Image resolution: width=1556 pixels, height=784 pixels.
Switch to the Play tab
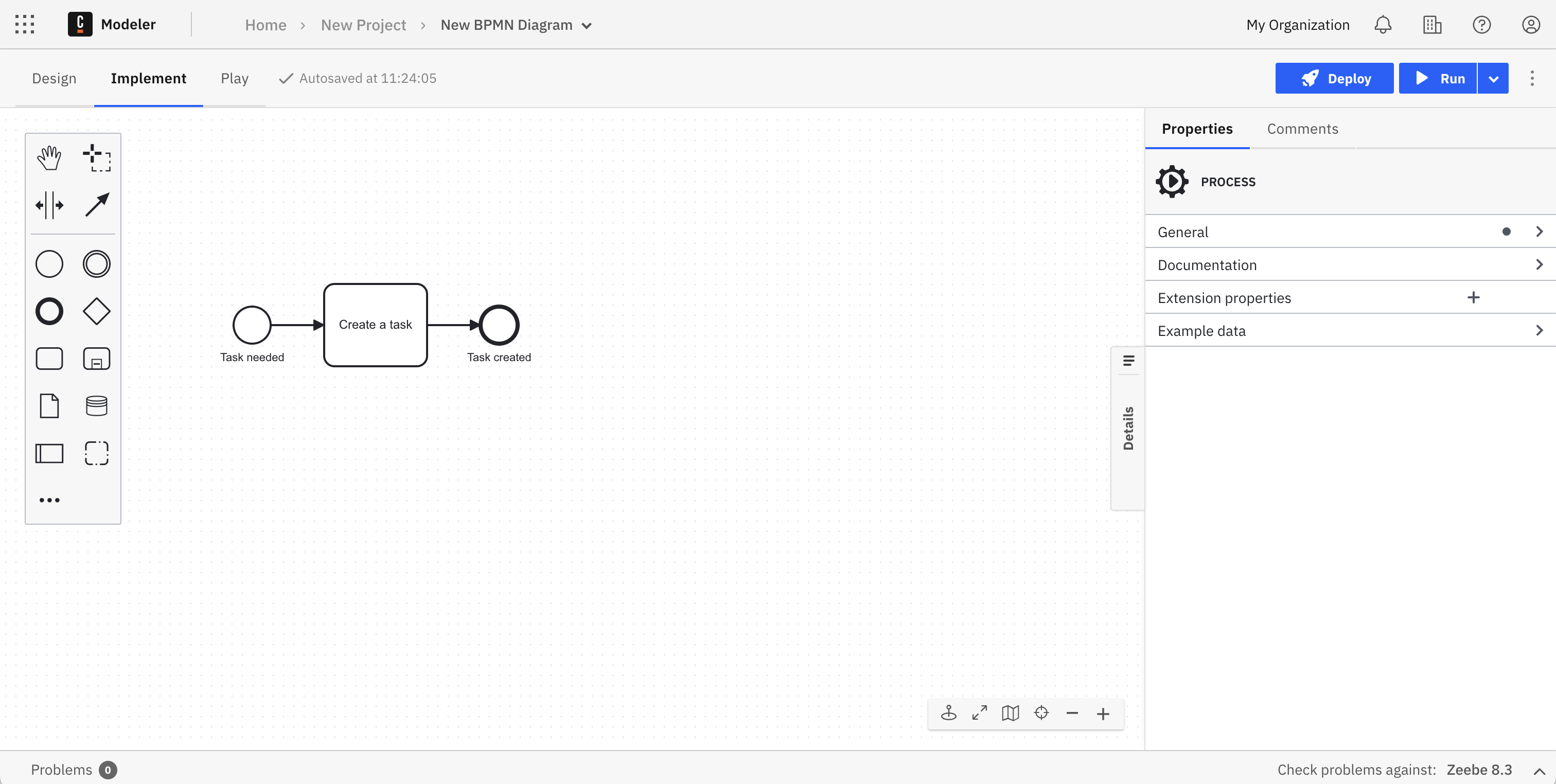click(234, 78)
